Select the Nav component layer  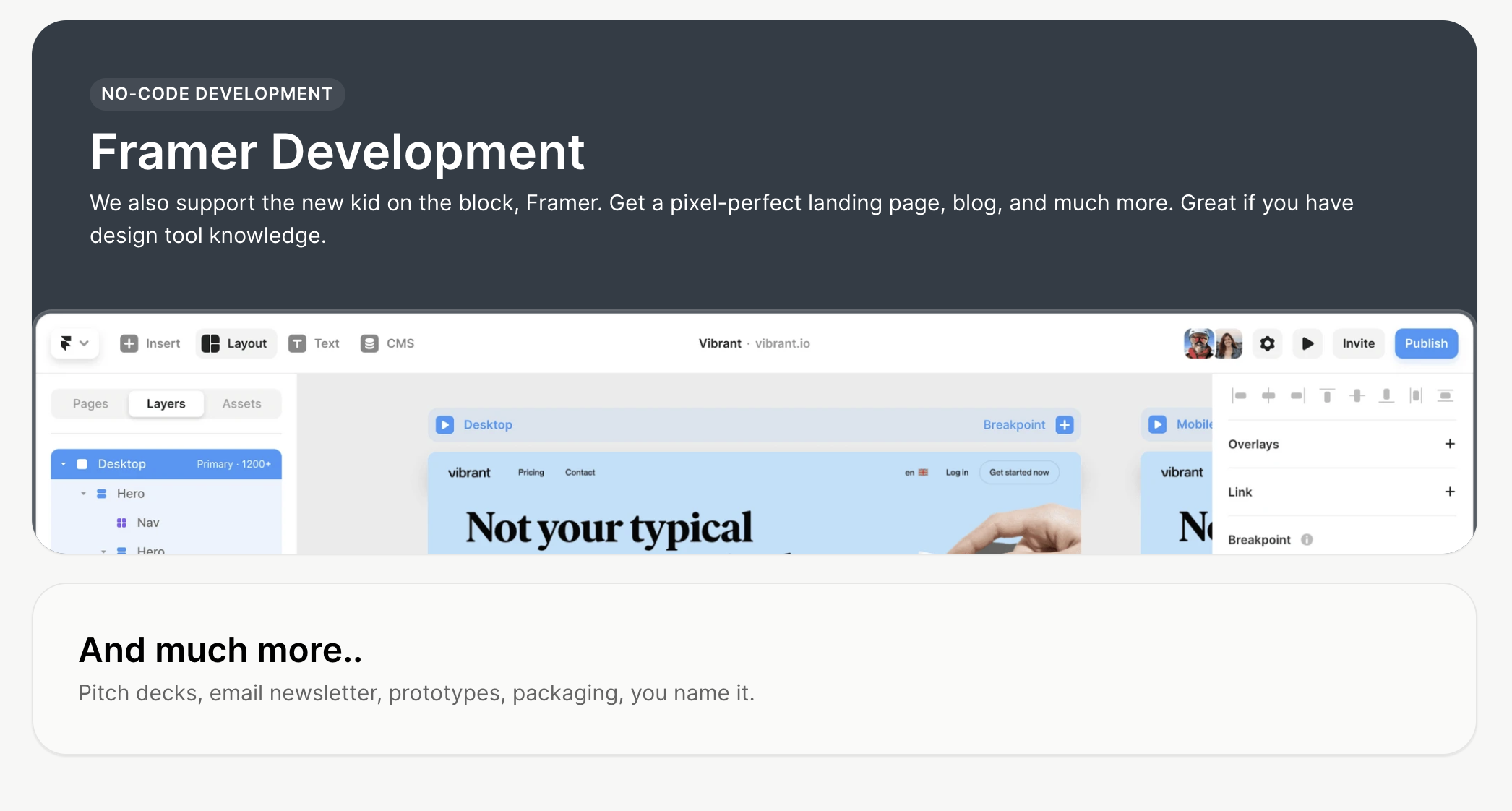(x=147, y=523)
